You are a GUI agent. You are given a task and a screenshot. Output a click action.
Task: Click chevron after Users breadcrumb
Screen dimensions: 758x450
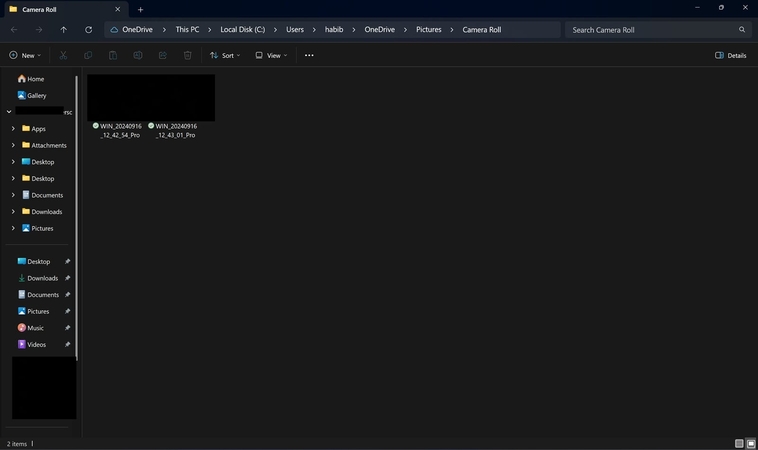pyautogui.click(x=314, y=30)
